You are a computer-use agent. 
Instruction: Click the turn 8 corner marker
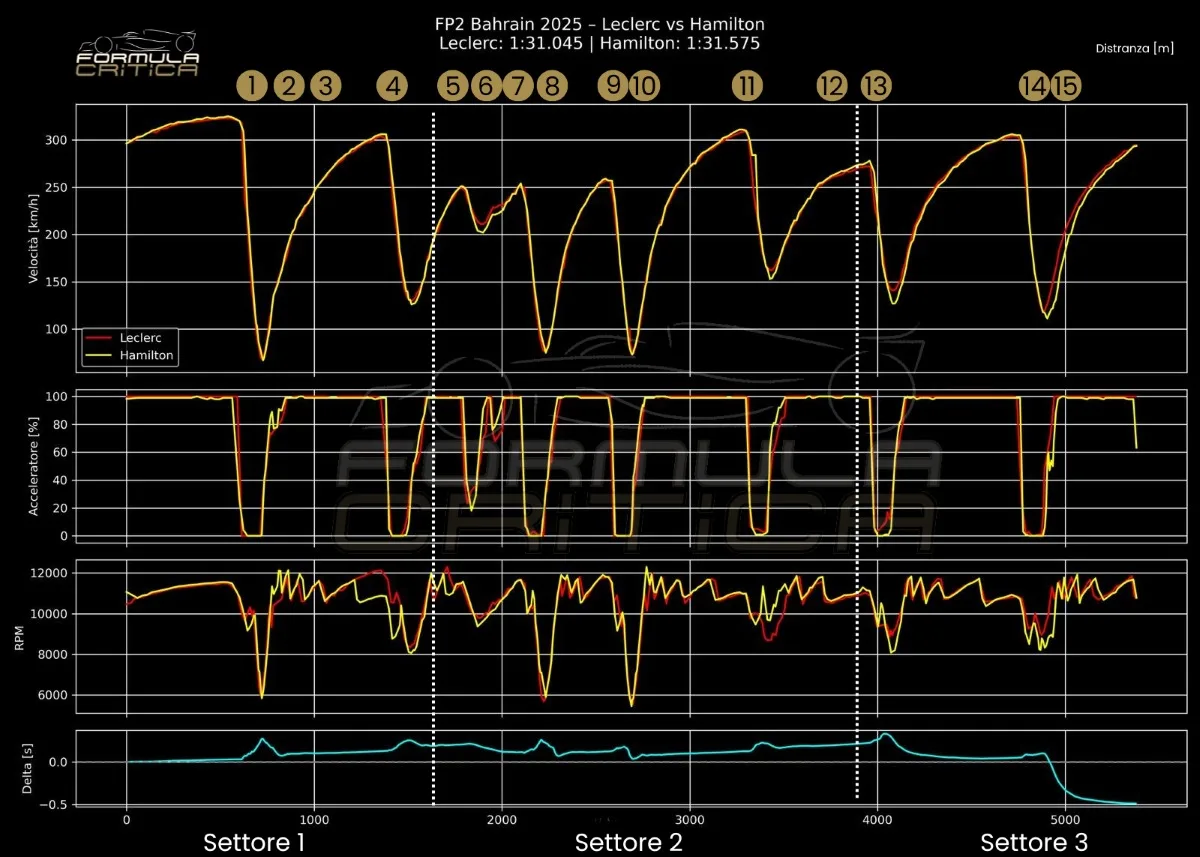click(549, 86)
